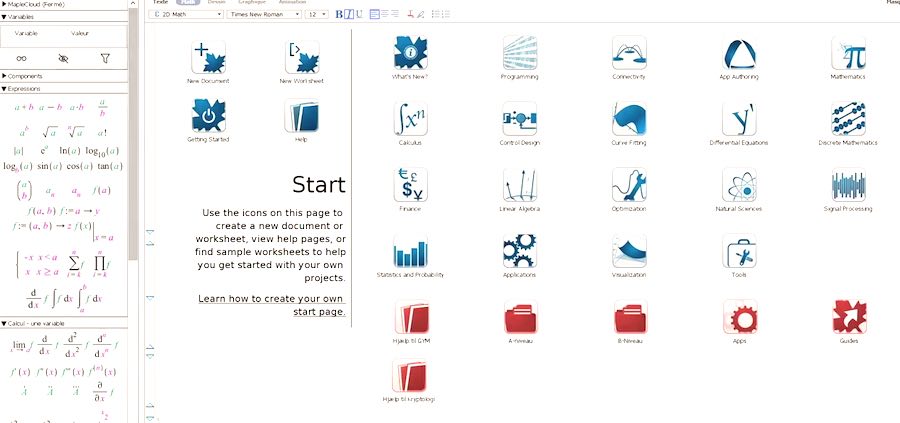Hide variables with the crossed-eye icon
This screenshot has width=900, height=423.
click(x=63, y=58)
